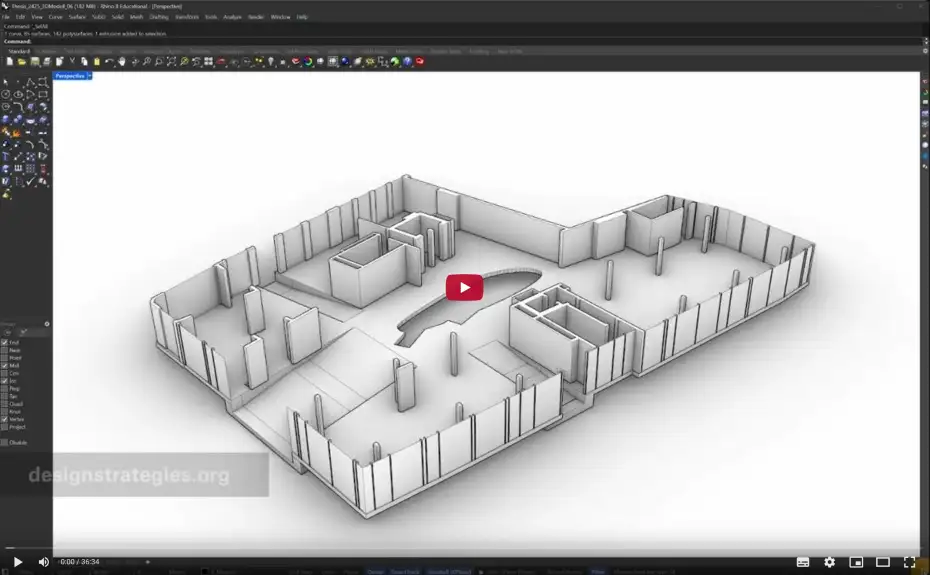Play the video from the bottom control bar
930x575 pixels.
[x=18, y=561]
